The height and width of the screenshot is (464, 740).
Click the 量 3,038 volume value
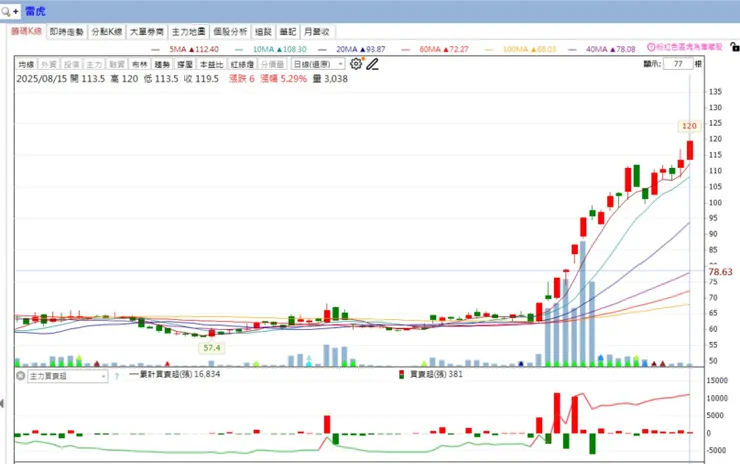[330, 79]
